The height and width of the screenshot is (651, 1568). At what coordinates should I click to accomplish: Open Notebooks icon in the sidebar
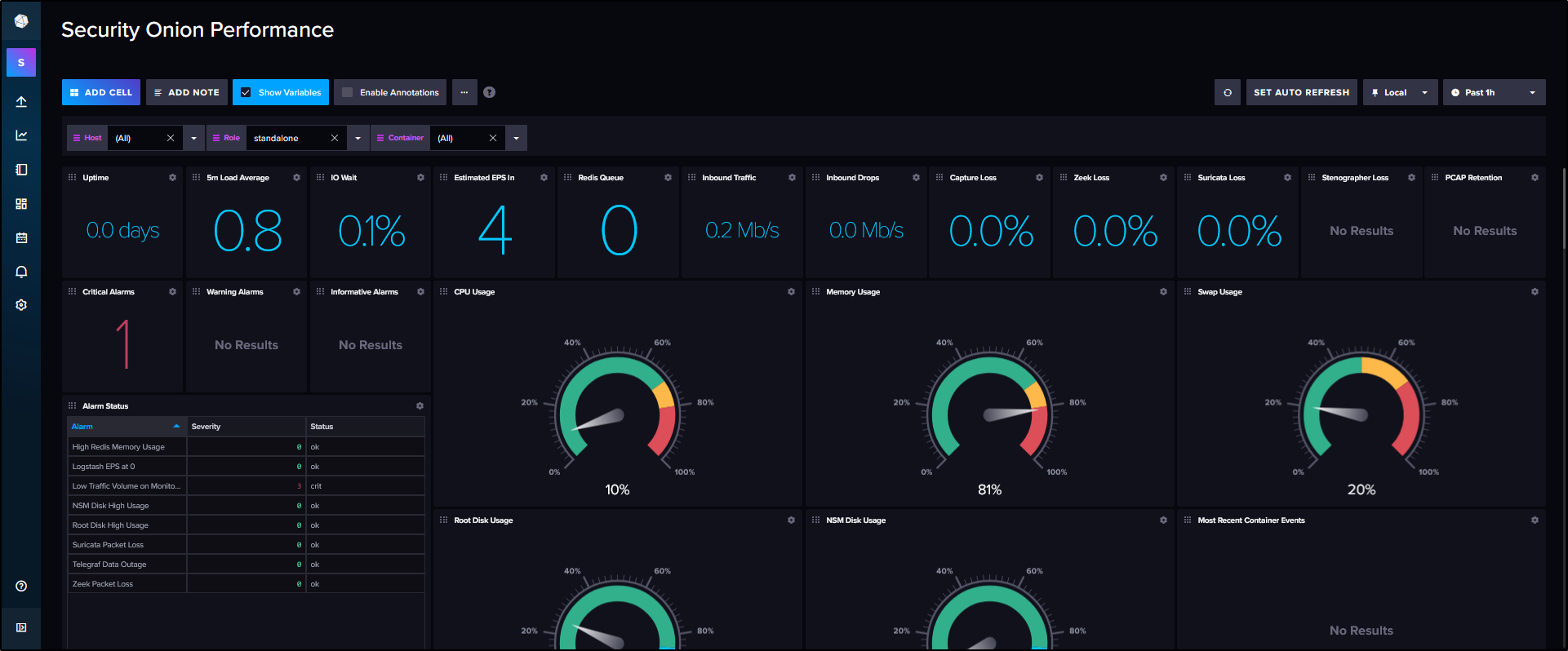pyautogui.click(x=21, y=170)
